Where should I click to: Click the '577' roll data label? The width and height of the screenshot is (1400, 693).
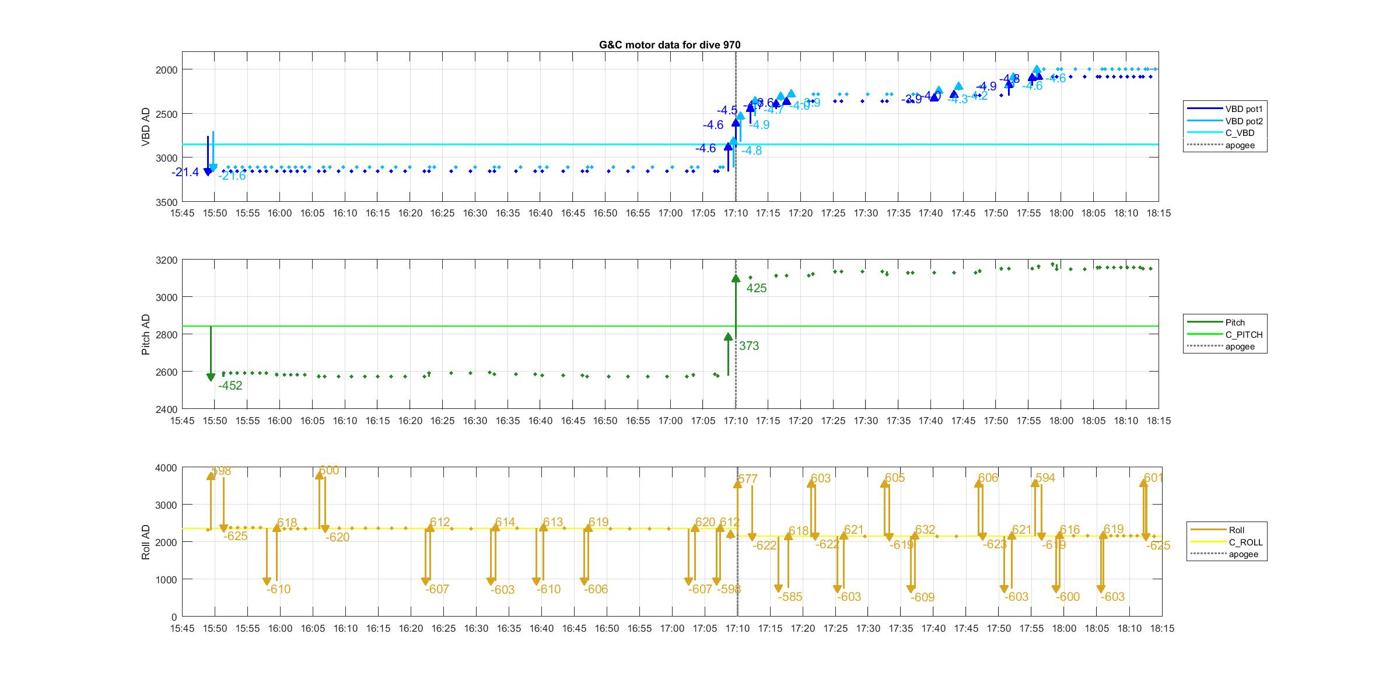click(748, 479)
